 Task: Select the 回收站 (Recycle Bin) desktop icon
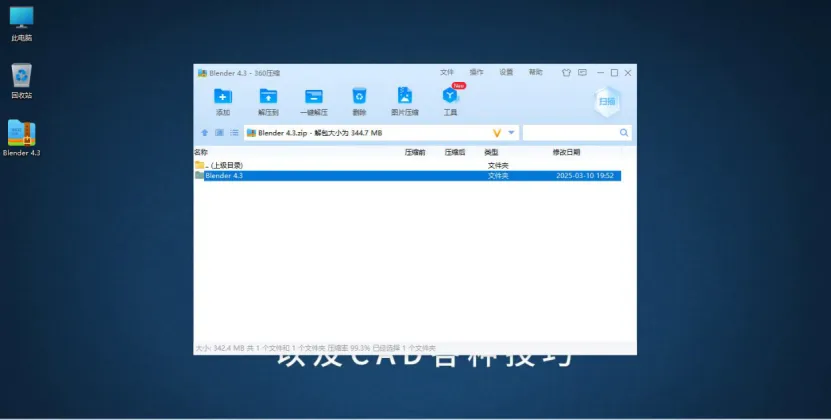tap(22, 81)
